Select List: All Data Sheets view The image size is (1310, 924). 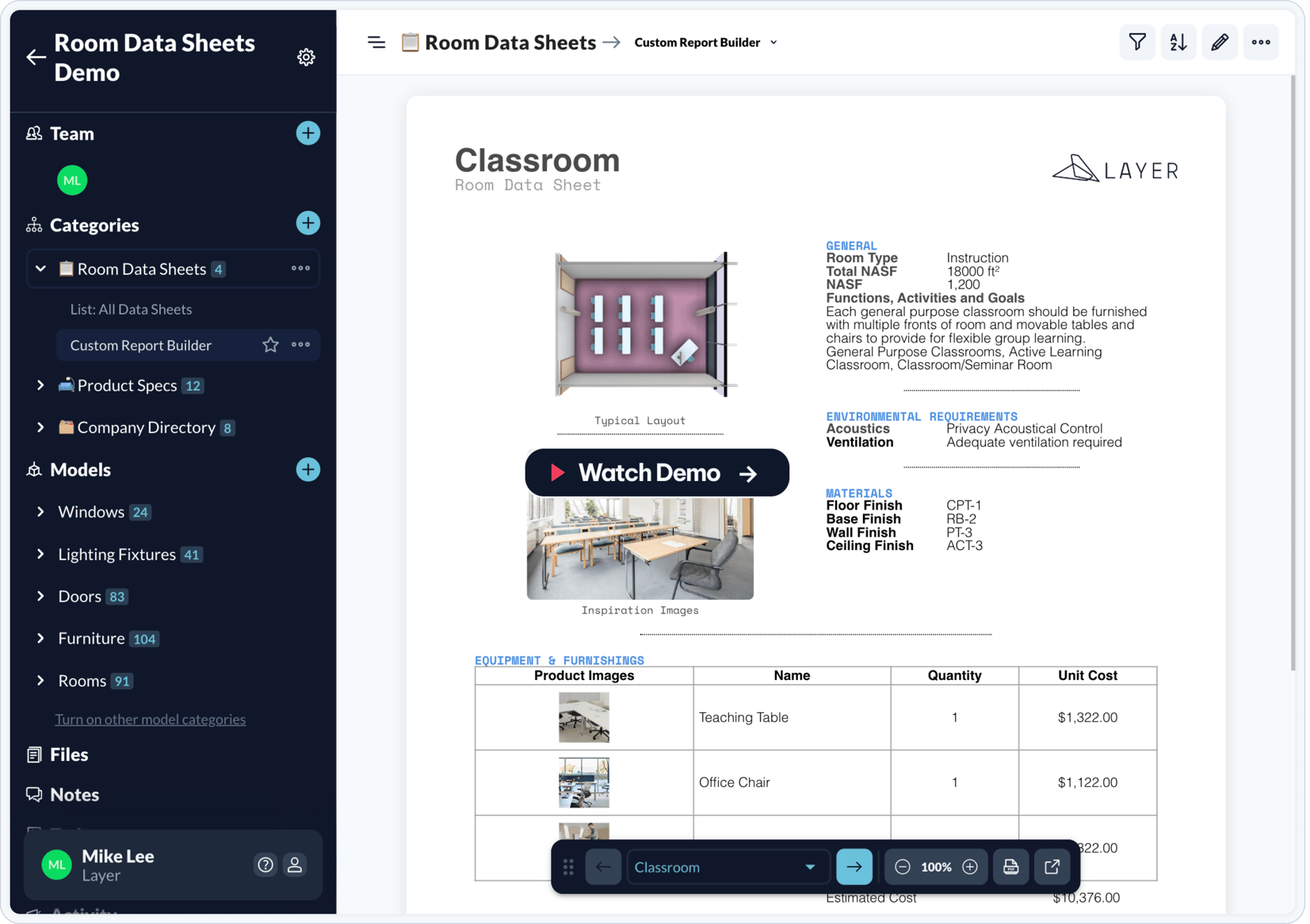pos(131,309)
